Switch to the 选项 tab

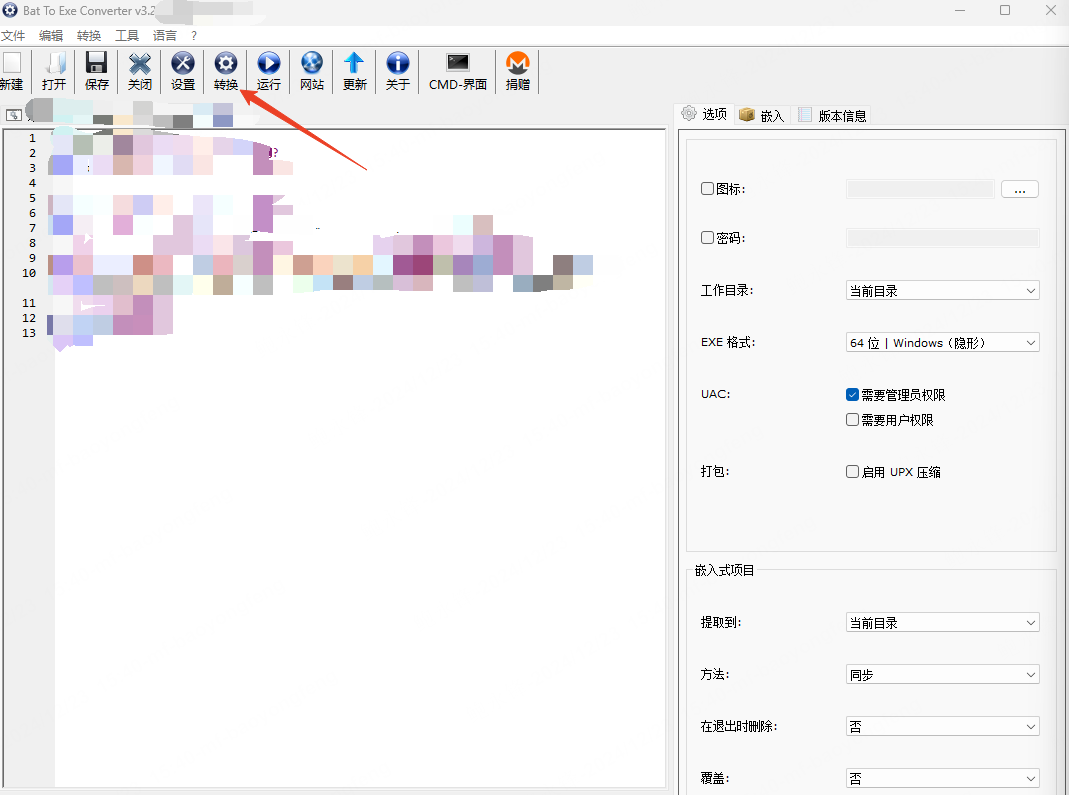[705, 114]
